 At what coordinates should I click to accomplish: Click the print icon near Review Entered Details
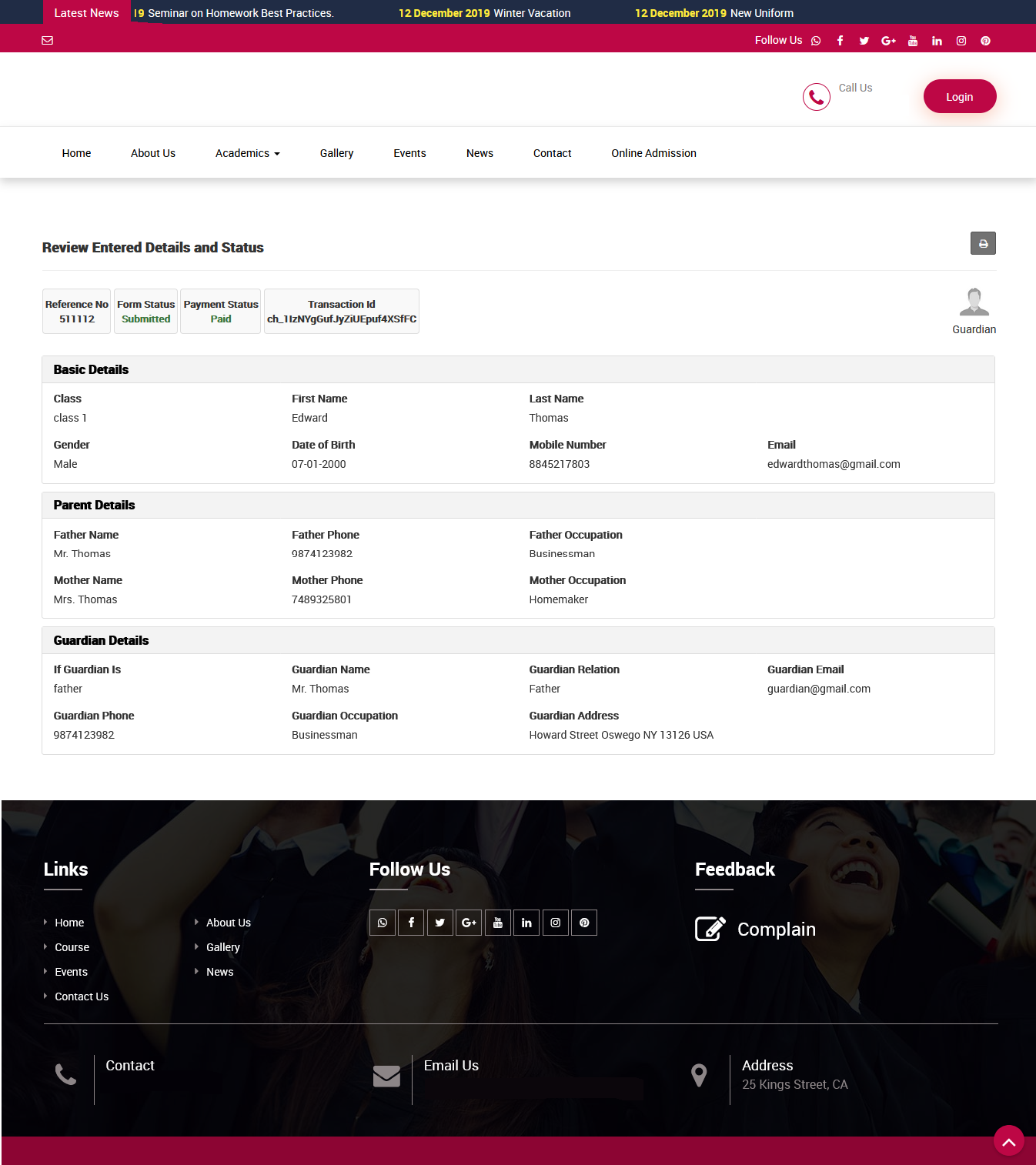click(983, 243)
